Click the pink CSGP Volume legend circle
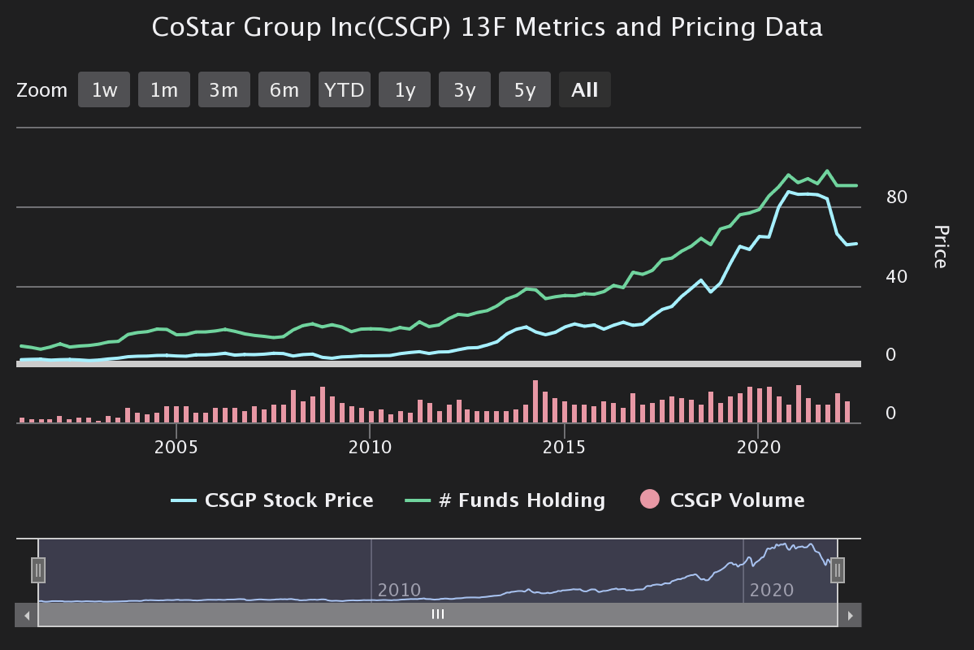974x650 pixels. (x=650, y=500)
